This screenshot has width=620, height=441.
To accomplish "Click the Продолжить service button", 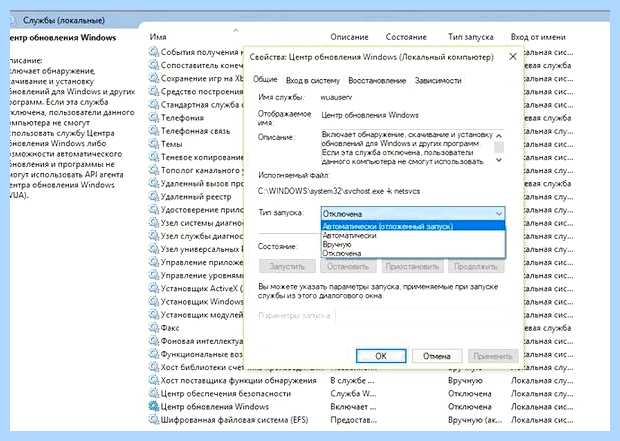I will (x=476, y=267).
